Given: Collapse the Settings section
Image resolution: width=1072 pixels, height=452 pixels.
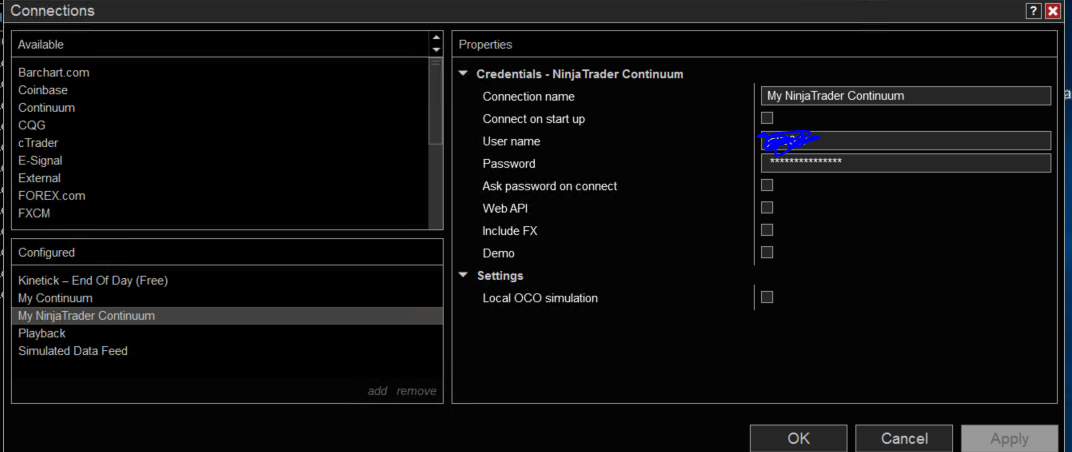Looking at the screenshot, I should [x=464, y=276].
